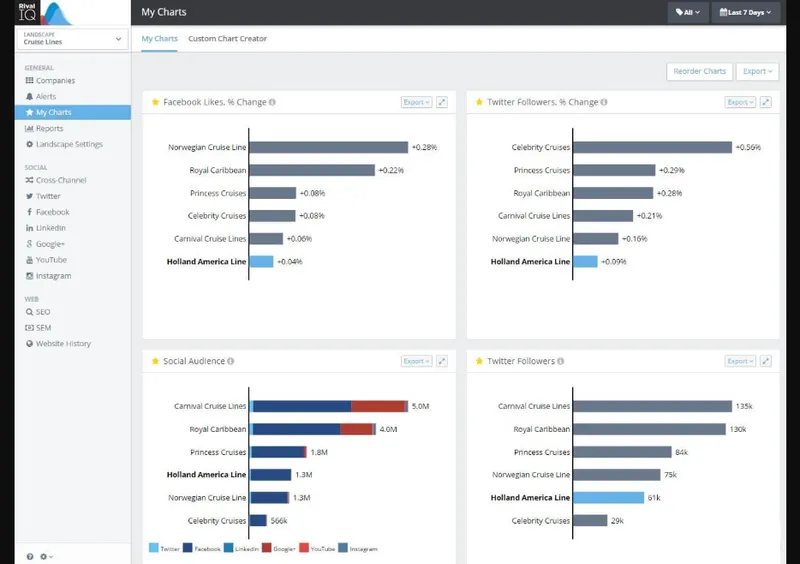Toggle star on the bottom Twitter Followers chart
800x564 pixels.
tap(479, 361)
